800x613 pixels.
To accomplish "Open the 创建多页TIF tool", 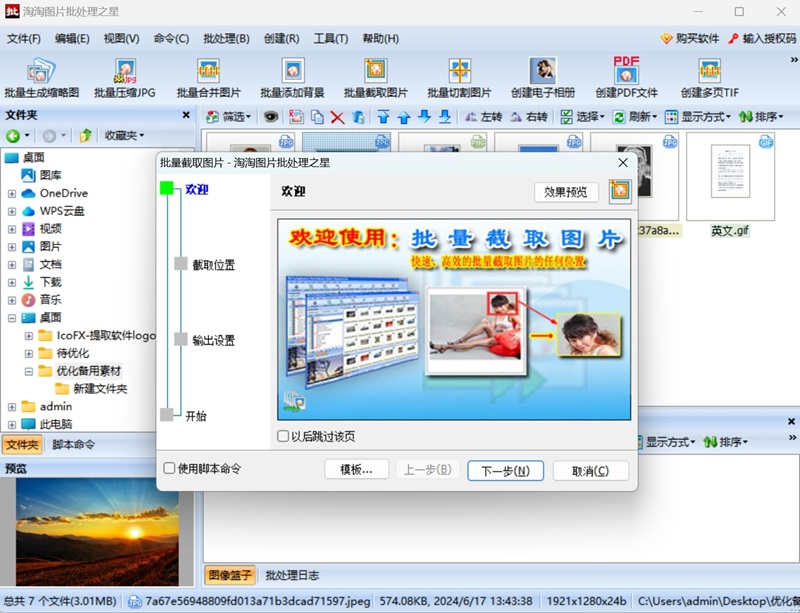I will (710, 78).
